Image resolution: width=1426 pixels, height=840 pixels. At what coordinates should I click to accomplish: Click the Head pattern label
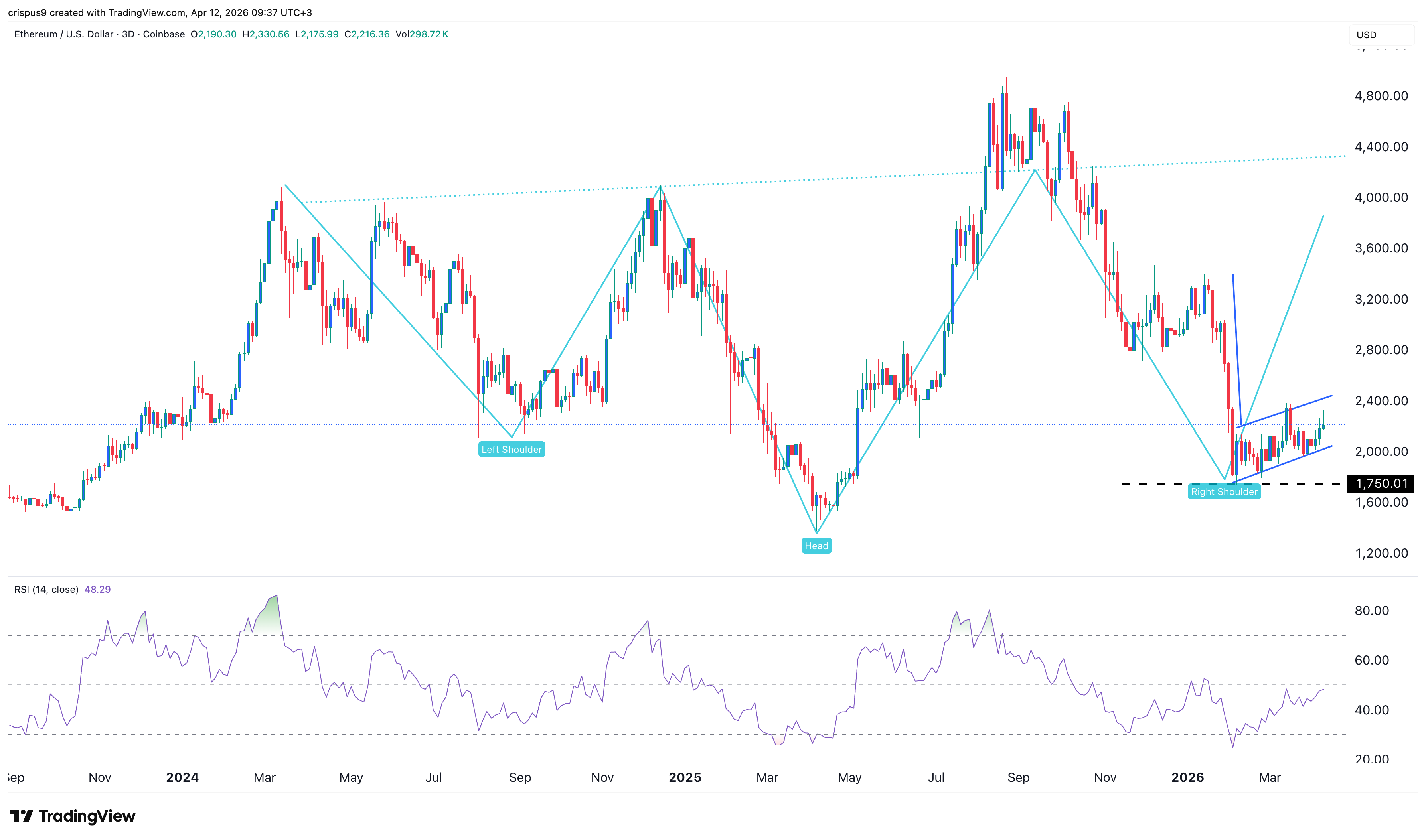tap(816, 545)
